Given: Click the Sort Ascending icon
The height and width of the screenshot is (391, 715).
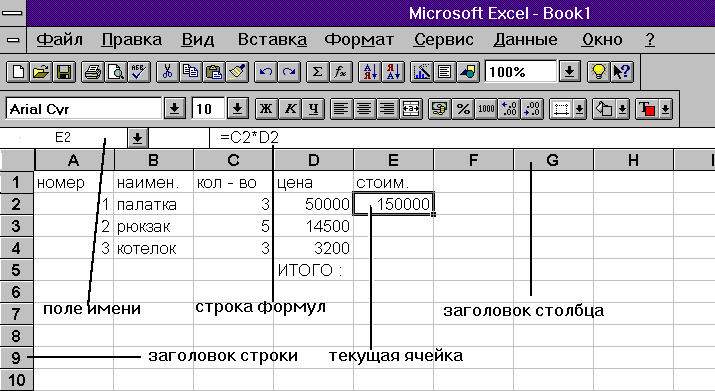Looking at the screenshot, I should point(370,72).
